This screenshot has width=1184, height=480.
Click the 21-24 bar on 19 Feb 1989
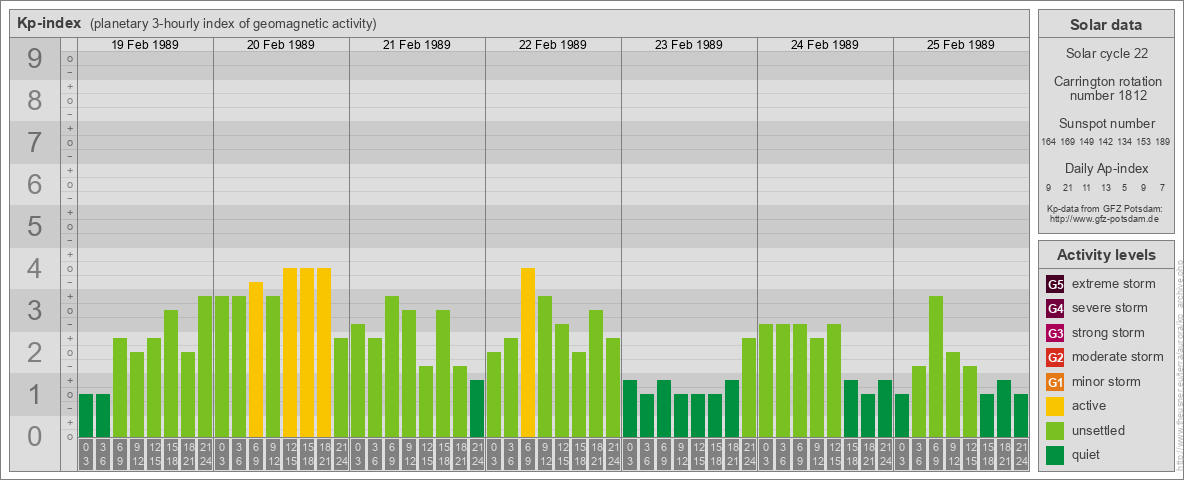pos(205,366)
